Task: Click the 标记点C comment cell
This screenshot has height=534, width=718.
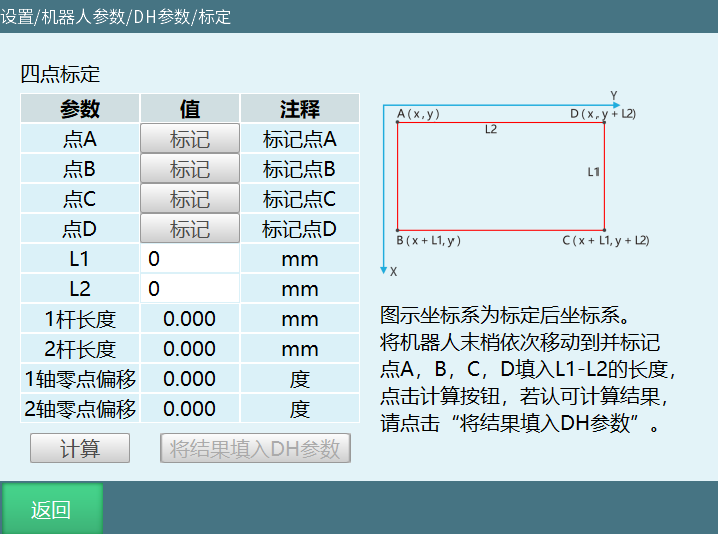Action: 299,198
